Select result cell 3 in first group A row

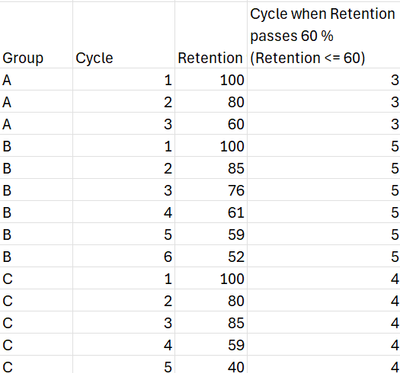pos(324,80)
